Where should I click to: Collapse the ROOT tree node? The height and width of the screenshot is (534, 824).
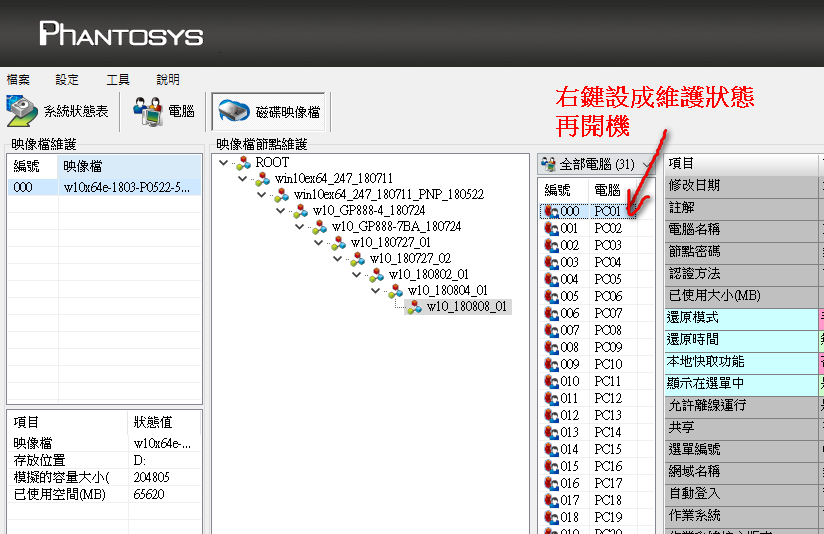[x=223, y=162]
